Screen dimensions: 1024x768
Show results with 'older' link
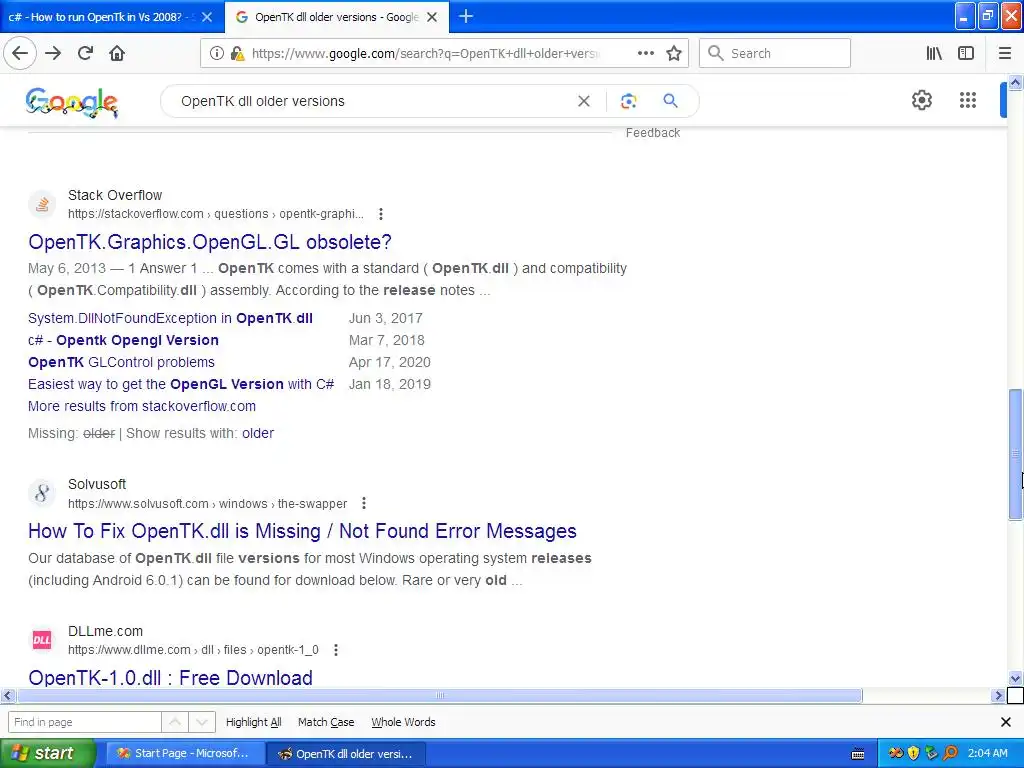pos(258,433)
